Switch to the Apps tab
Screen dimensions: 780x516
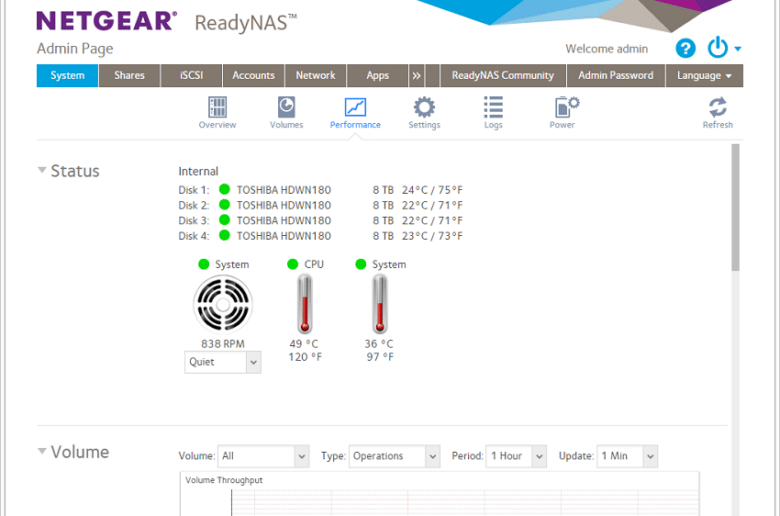click(378, 76)
